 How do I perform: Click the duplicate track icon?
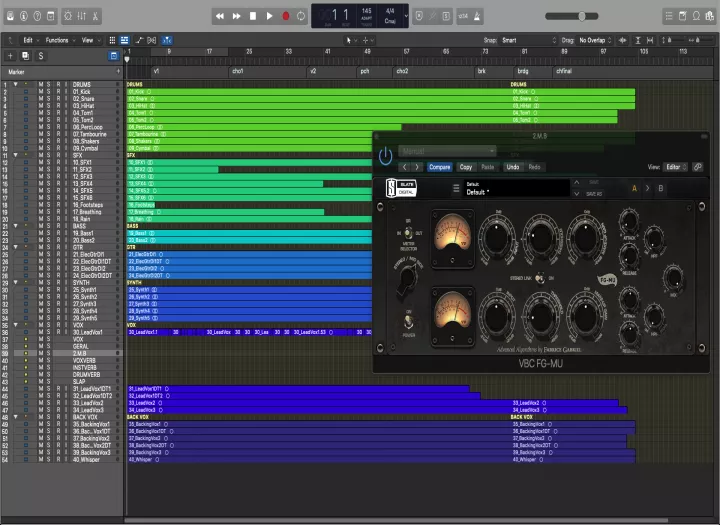(x=25, y=56)
